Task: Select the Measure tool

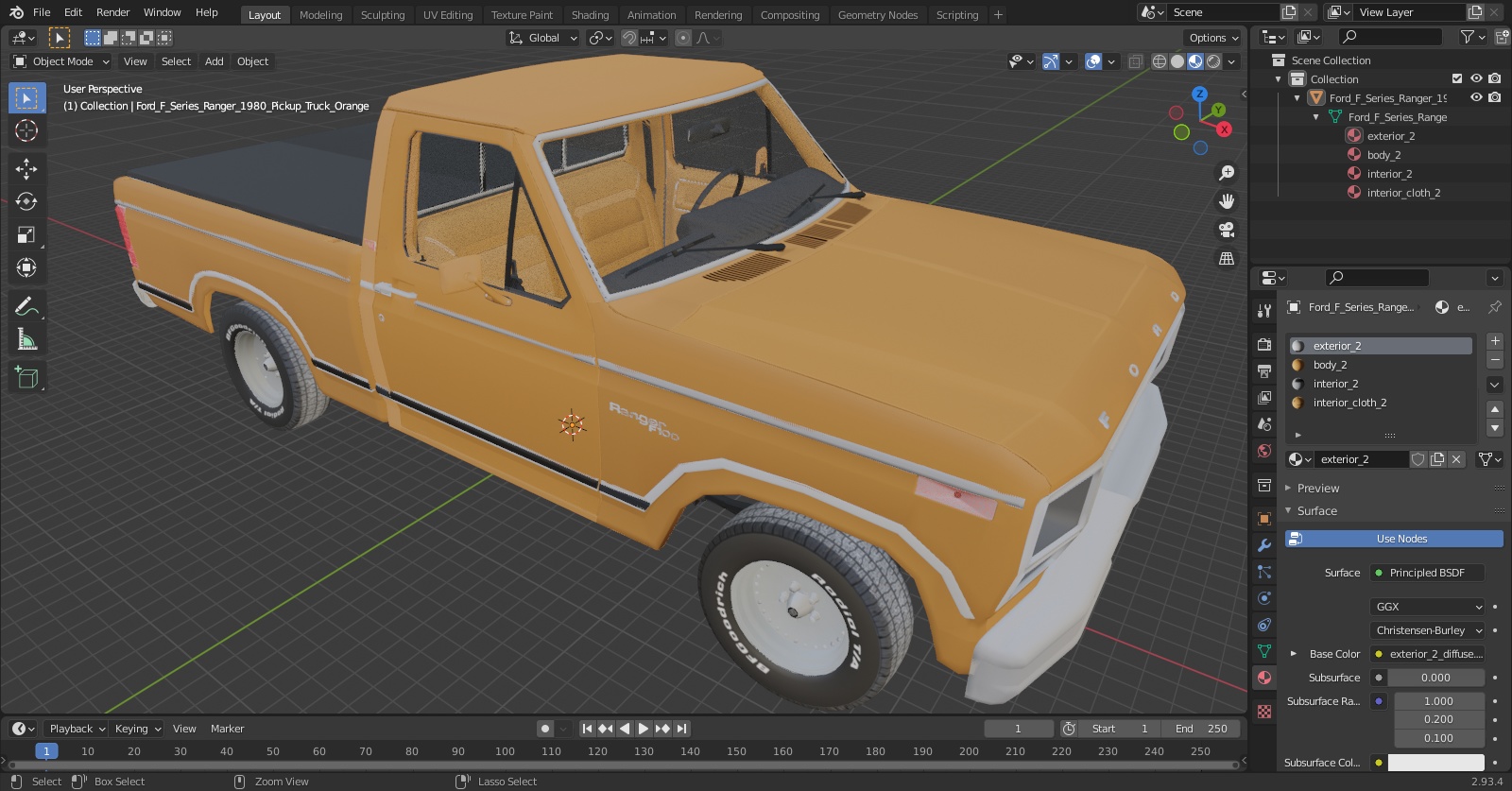Action: pos(26,339)
